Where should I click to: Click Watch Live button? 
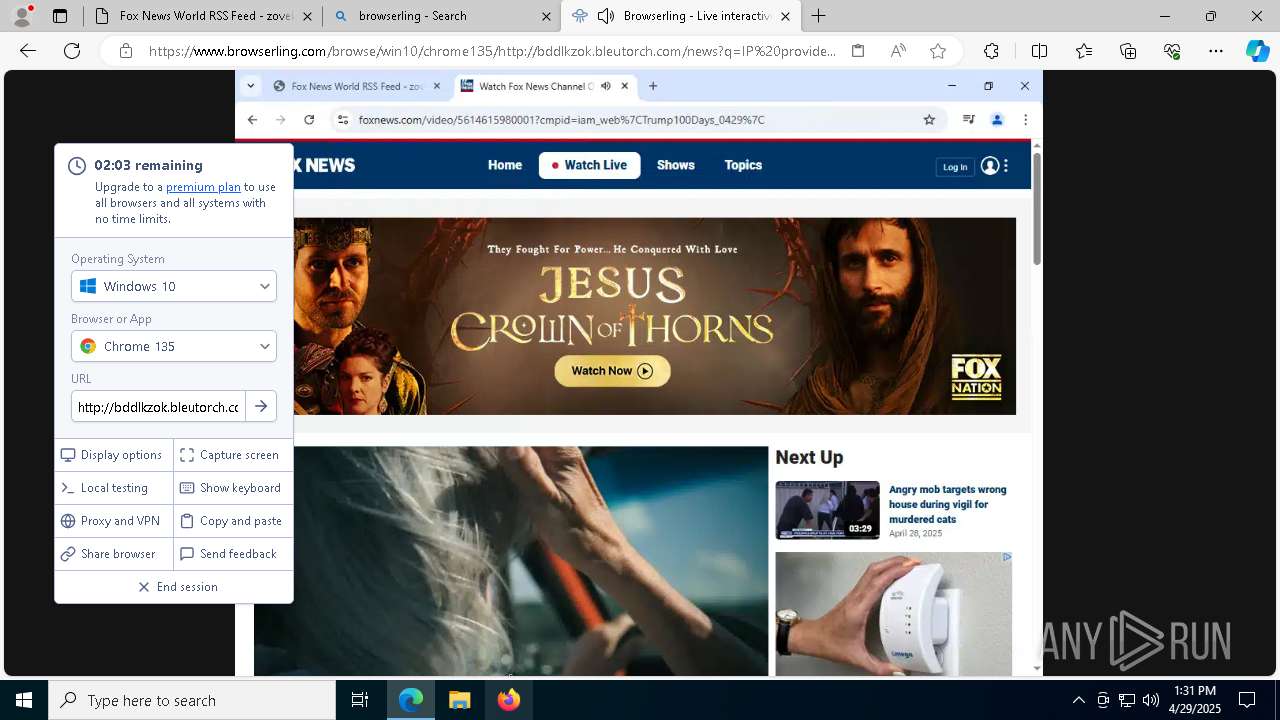[x=590, y=165]
